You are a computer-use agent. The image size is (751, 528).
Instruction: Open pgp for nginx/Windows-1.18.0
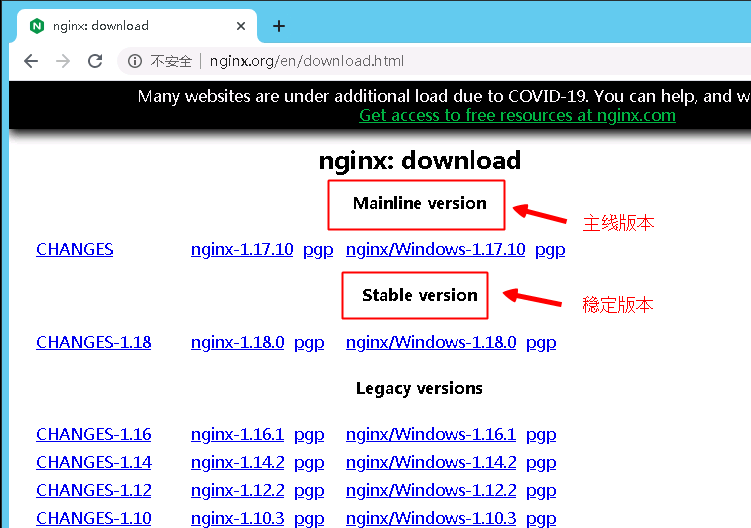coord(541,343)
